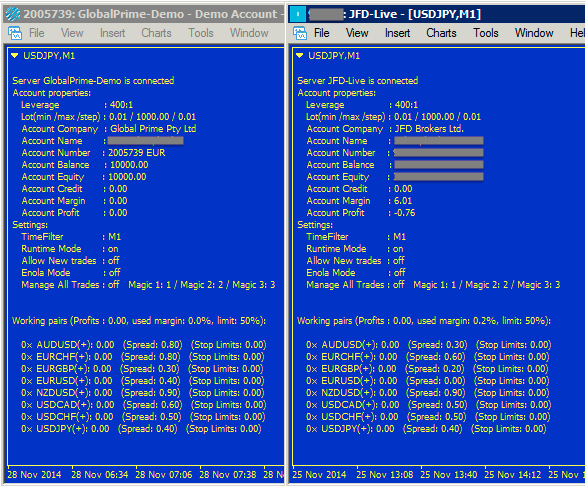Open Charts menu in GlobalPrime-Demo window
The height and width of the screenshot is (486, 585).
click(x=156, y=33)
